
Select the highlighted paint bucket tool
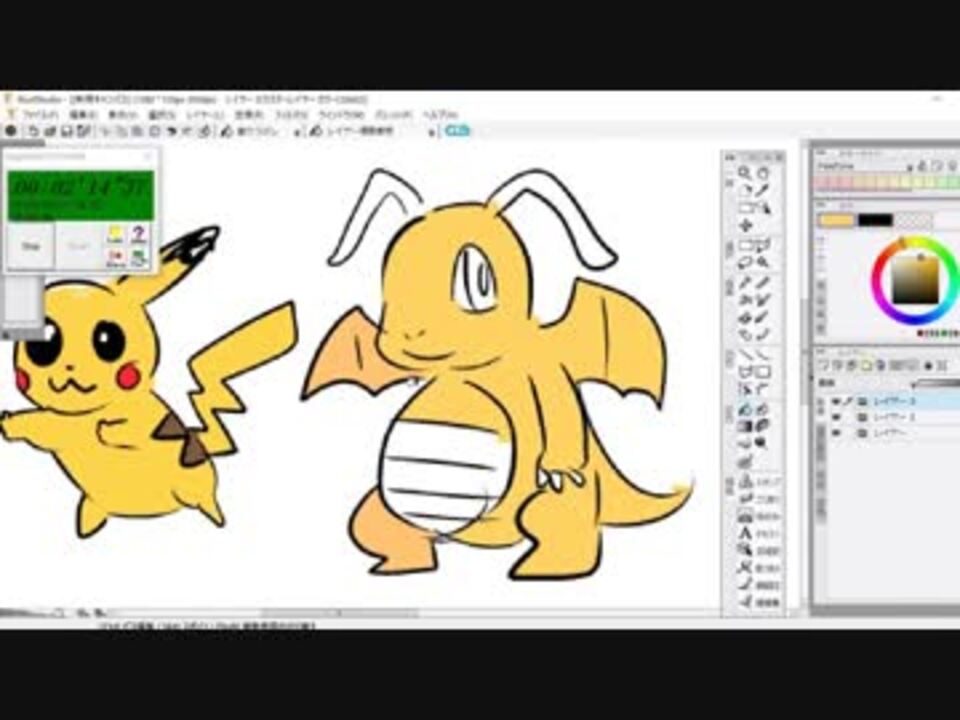click(x=745, y=408)
